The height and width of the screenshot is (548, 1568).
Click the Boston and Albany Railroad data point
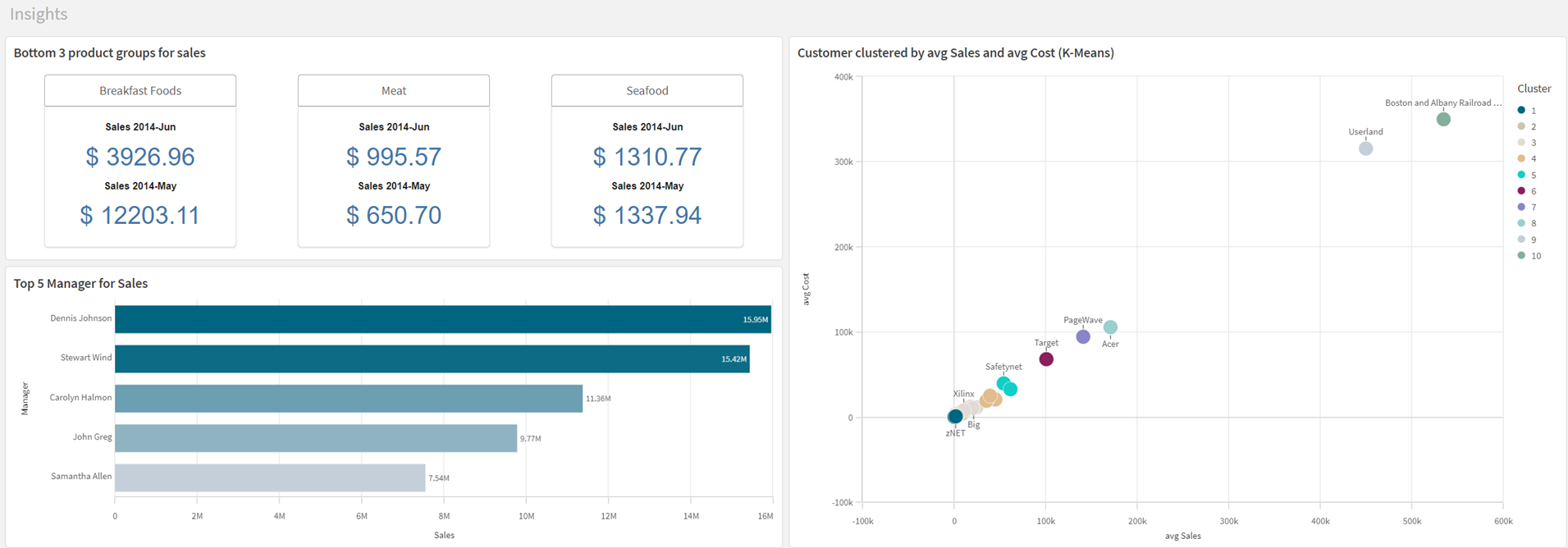pyautogui.click(x=1443, y=120)
